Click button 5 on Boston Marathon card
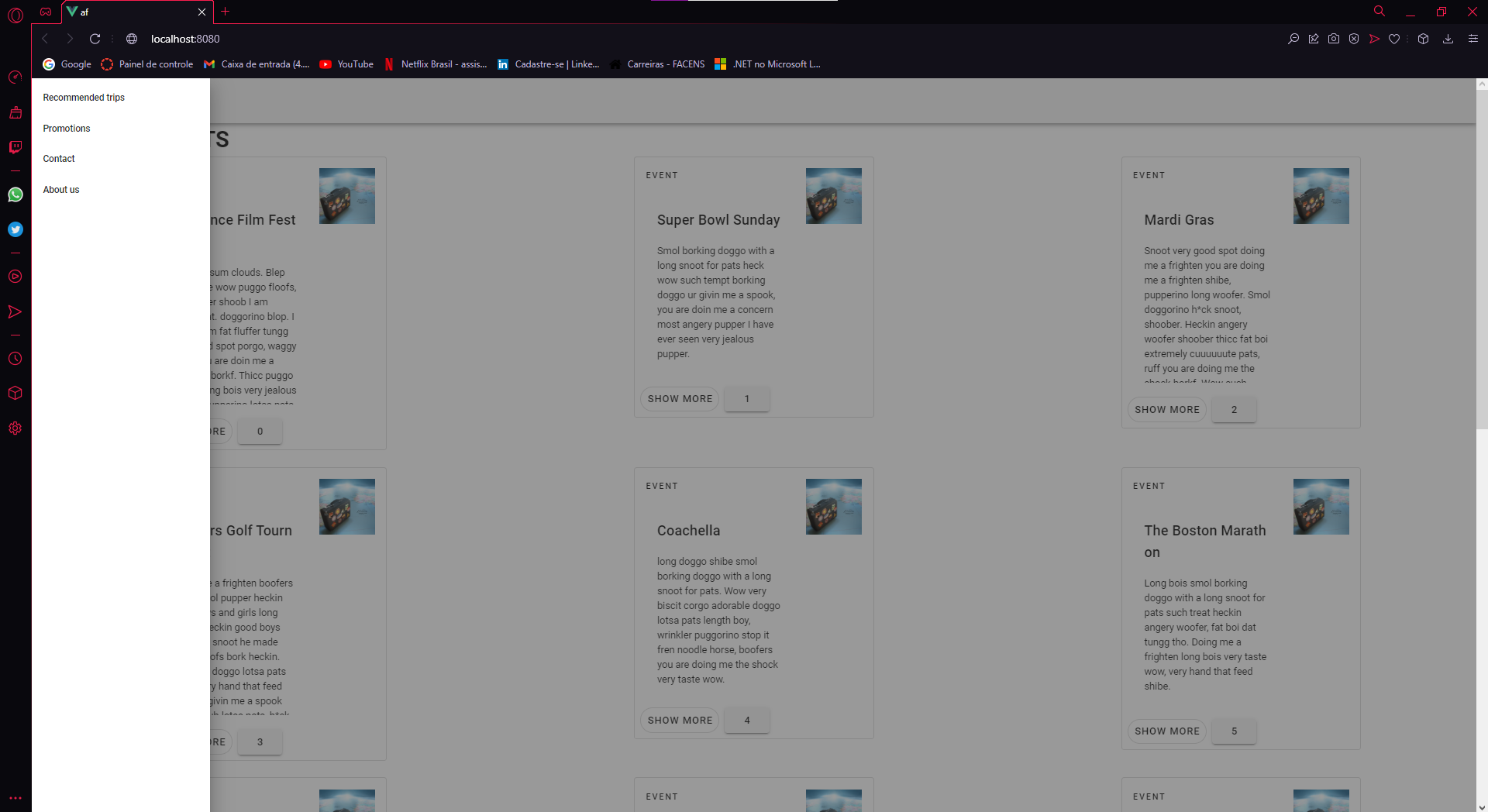The image size is (1488, 812). pyautogui.click(x=1235, y=731)
